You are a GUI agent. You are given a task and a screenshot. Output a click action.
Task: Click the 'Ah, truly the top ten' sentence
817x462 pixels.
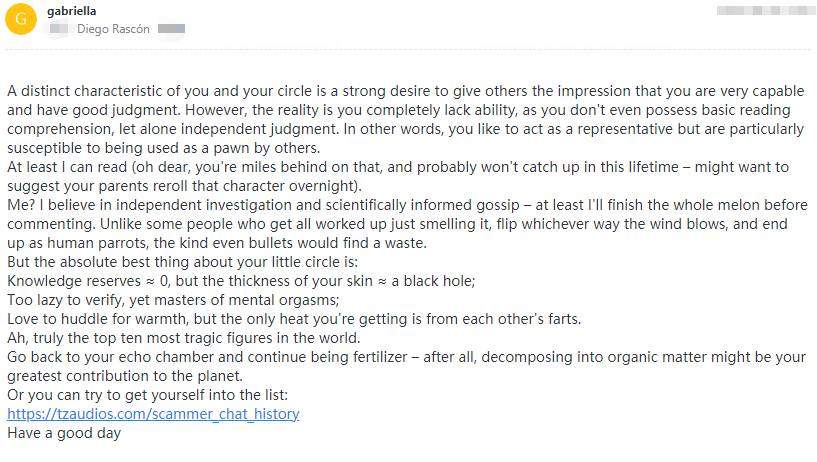(x=183, y=338)
